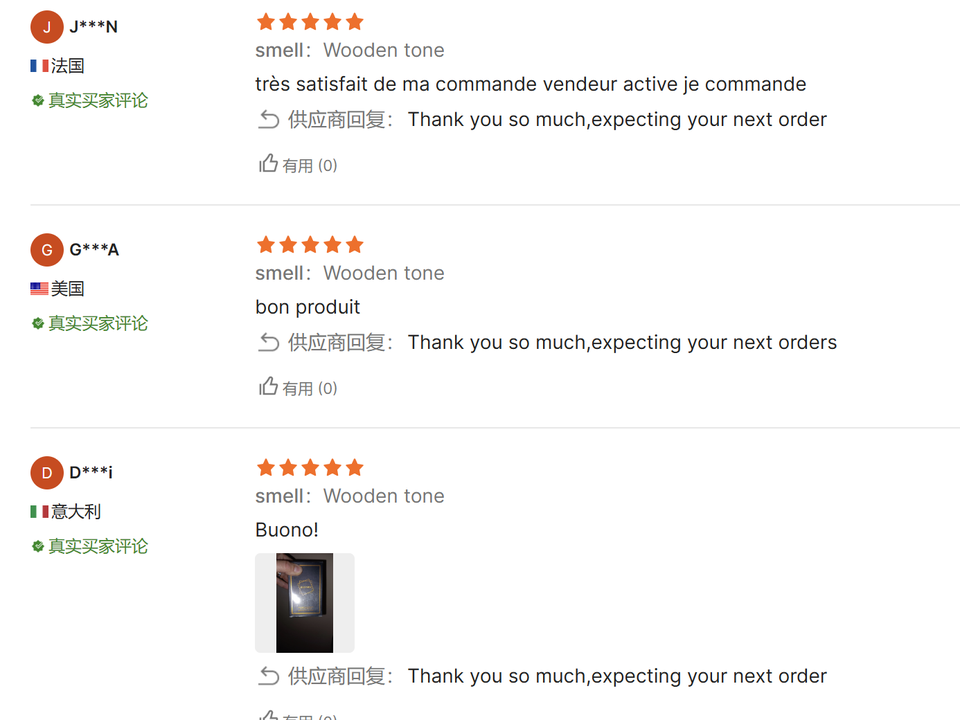Click the verified badge under D***i
Image resolution: width=960 pixels, height=720 pixels.
coord(38,547)
